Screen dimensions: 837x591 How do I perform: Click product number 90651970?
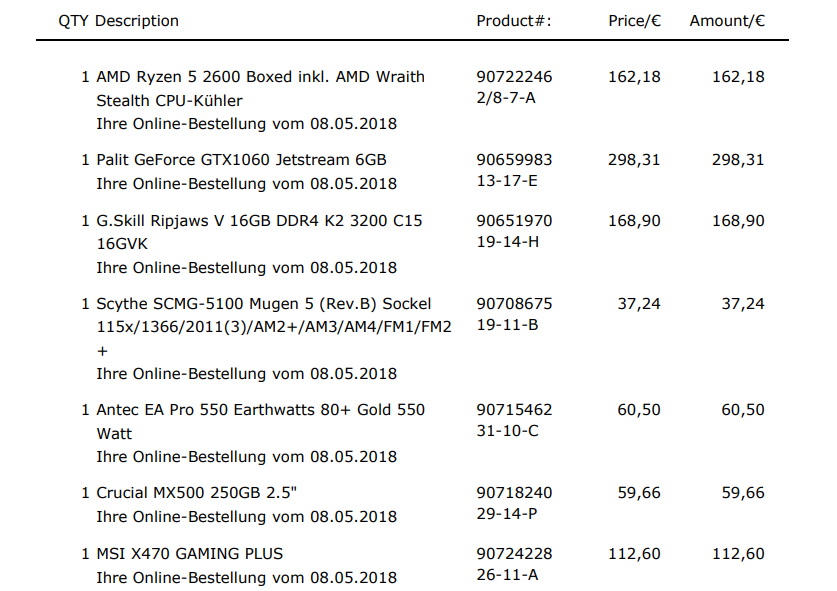[x=514, y=221]
